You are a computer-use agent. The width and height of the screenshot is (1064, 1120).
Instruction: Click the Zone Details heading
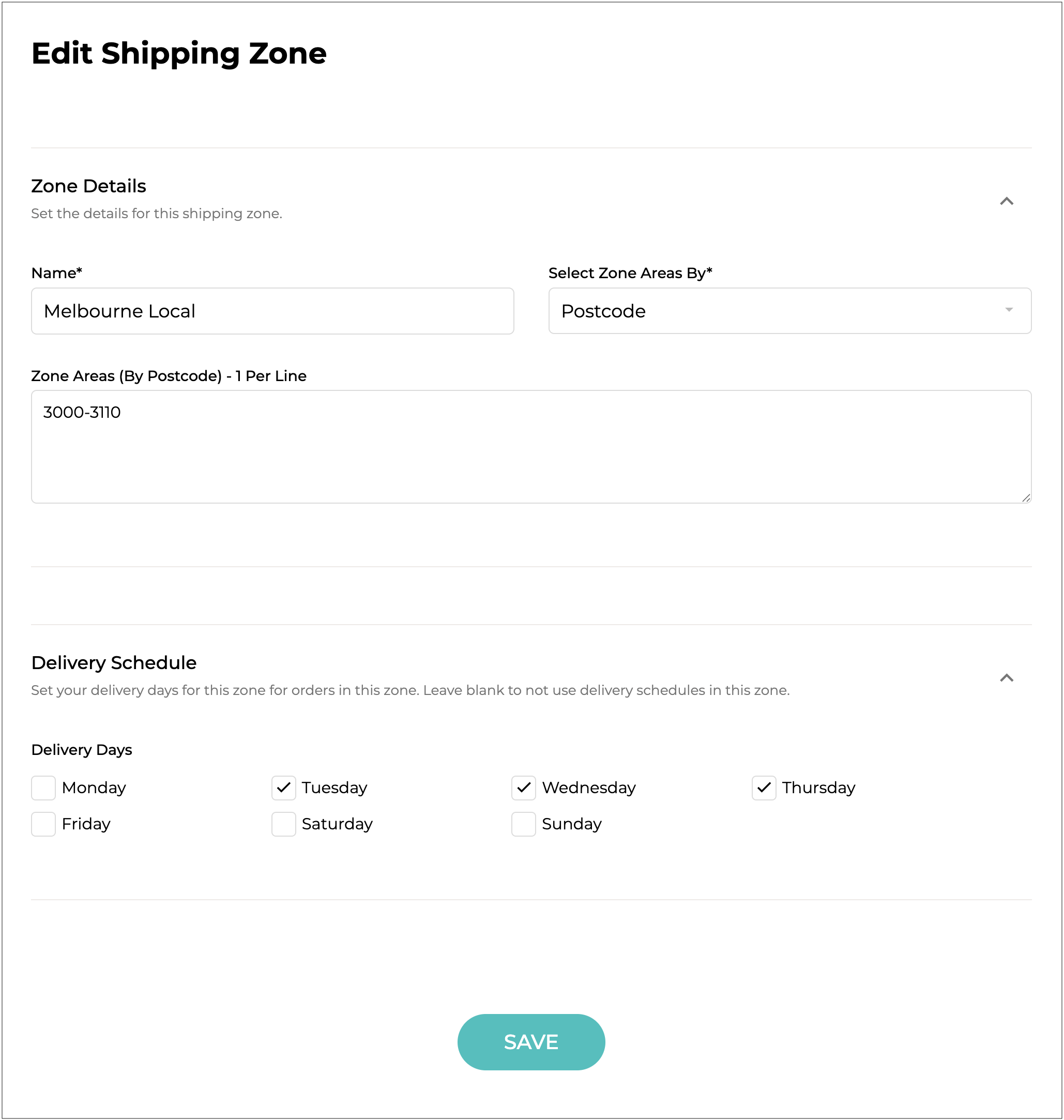pos(88,186)
